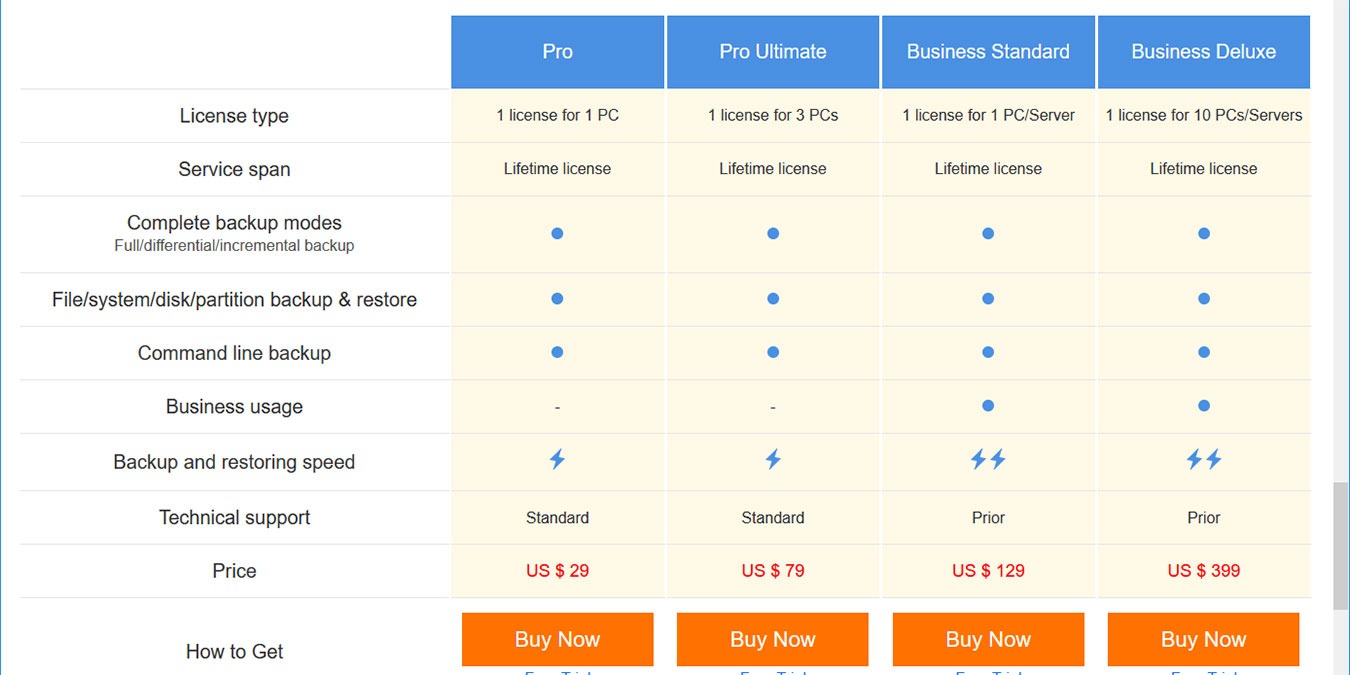
Task: Click the Business usage dot under Business Deluxe
Action: (1203, 406)
